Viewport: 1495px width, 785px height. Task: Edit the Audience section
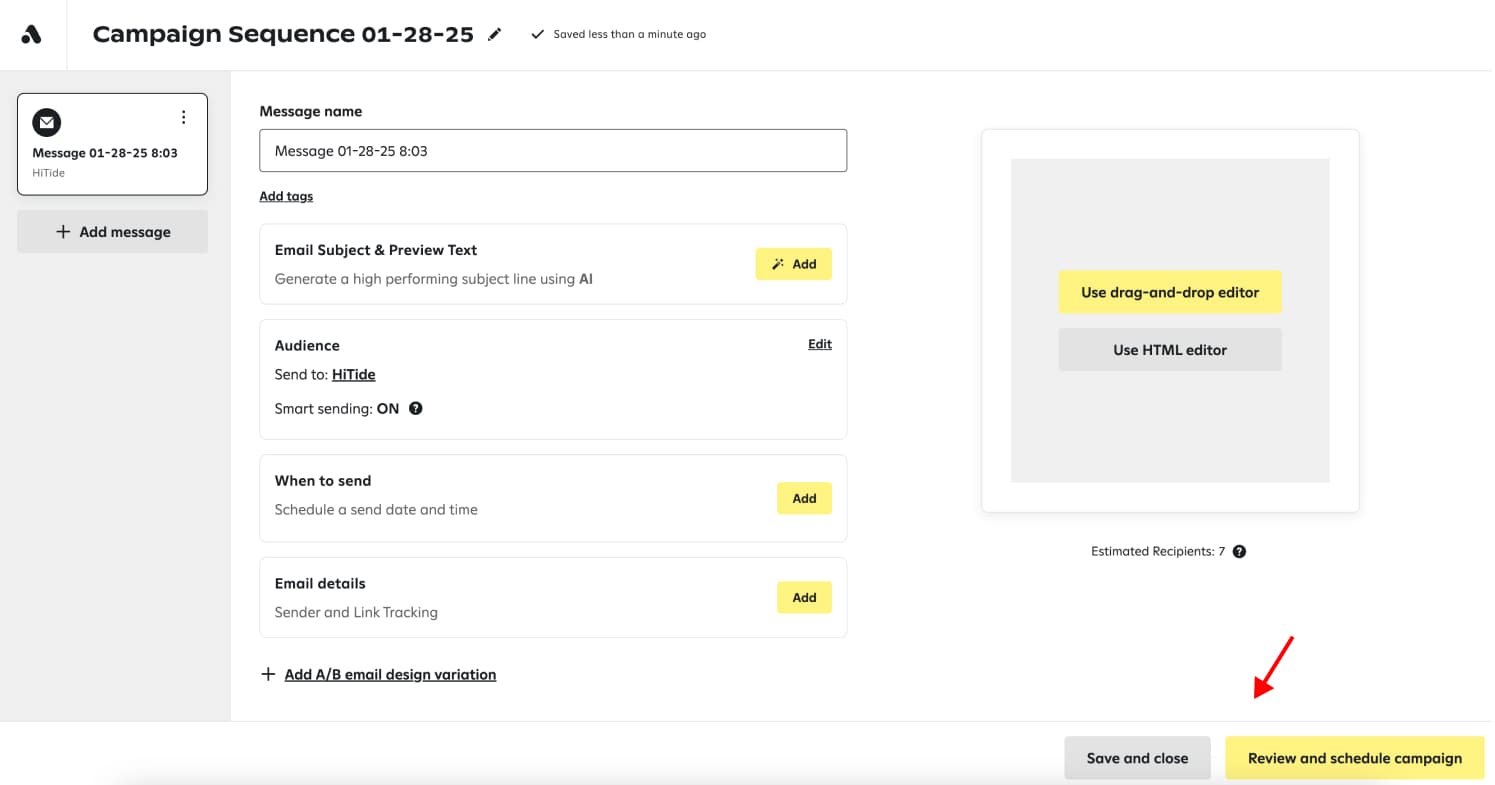click(819, 344)
